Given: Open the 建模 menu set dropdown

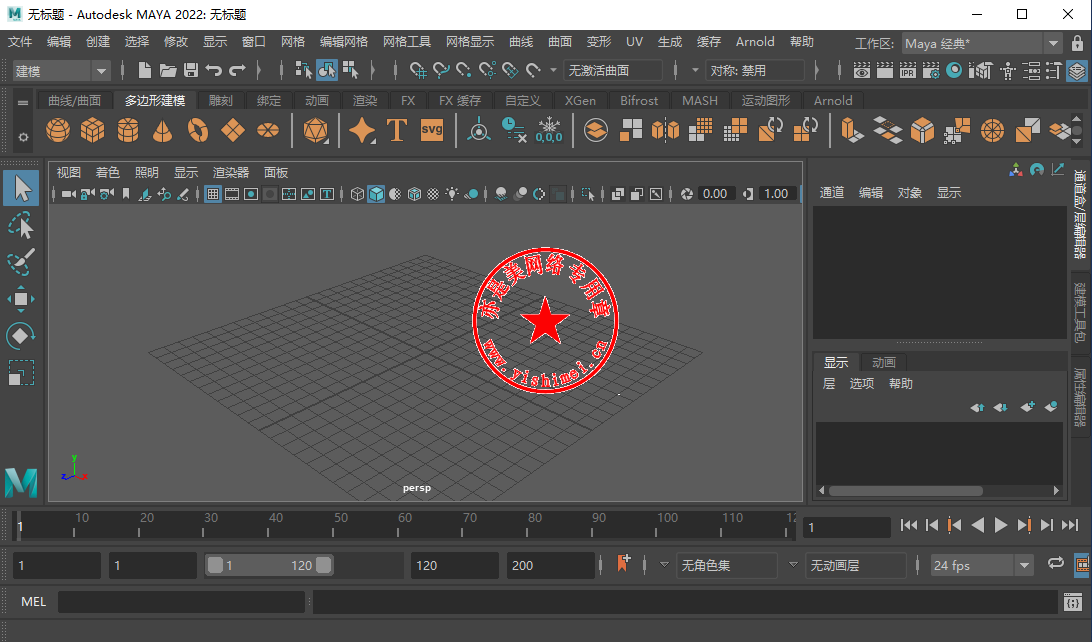Looking at the screenshot, I should click(61, 71).
